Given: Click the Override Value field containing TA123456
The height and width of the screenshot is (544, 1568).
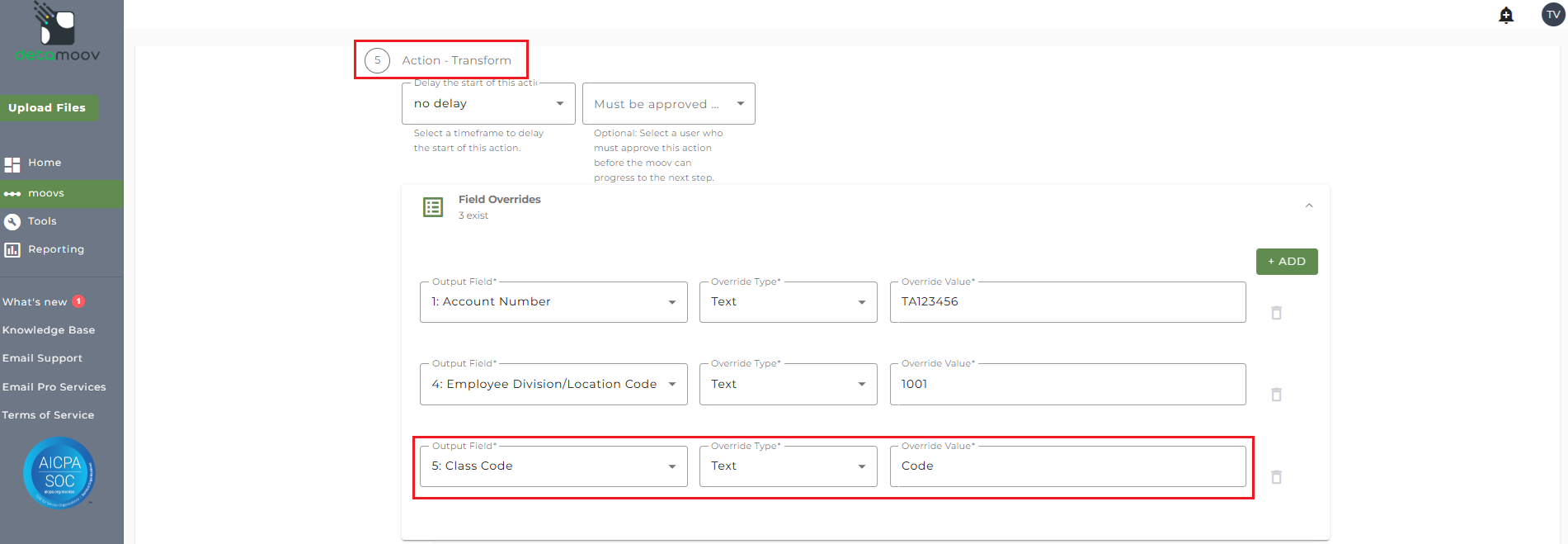Looking at the screenshot, I should [x=1067, y=302].
